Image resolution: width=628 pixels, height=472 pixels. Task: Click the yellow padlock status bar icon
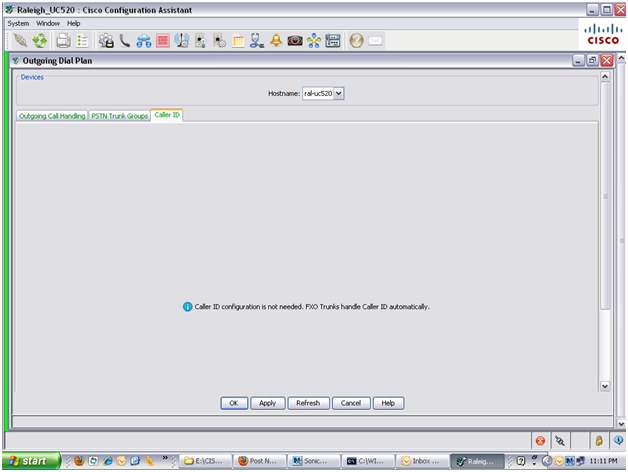pos(599,441)
